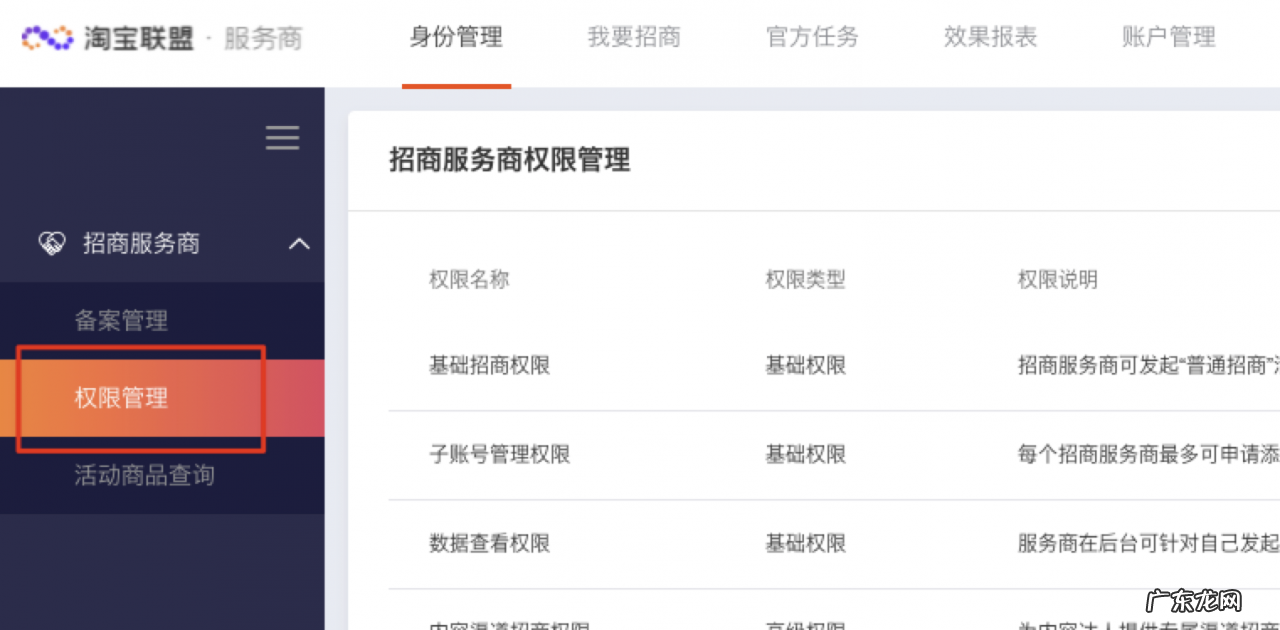Open the 我要招商 tab
1280x630 pixels.
(x=634, y=38)
